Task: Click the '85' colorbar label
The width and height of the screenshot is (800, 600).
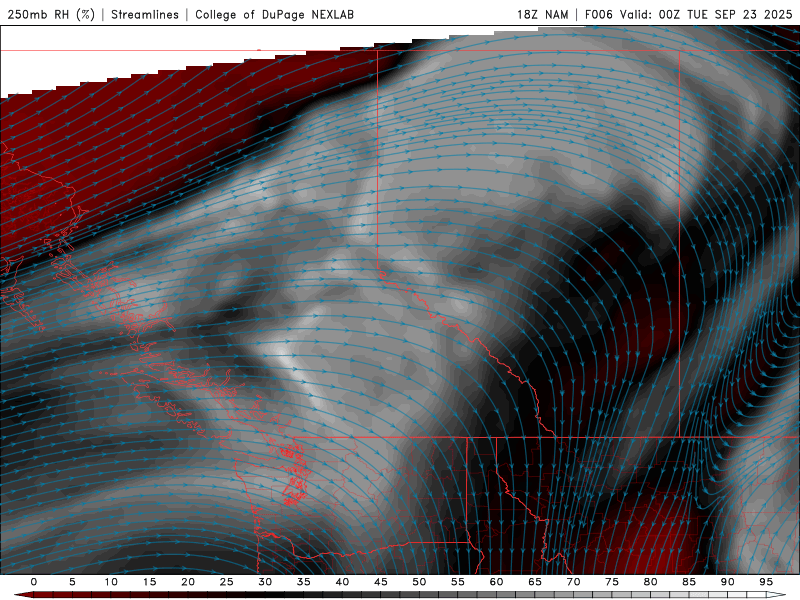Action: [689, 582]
